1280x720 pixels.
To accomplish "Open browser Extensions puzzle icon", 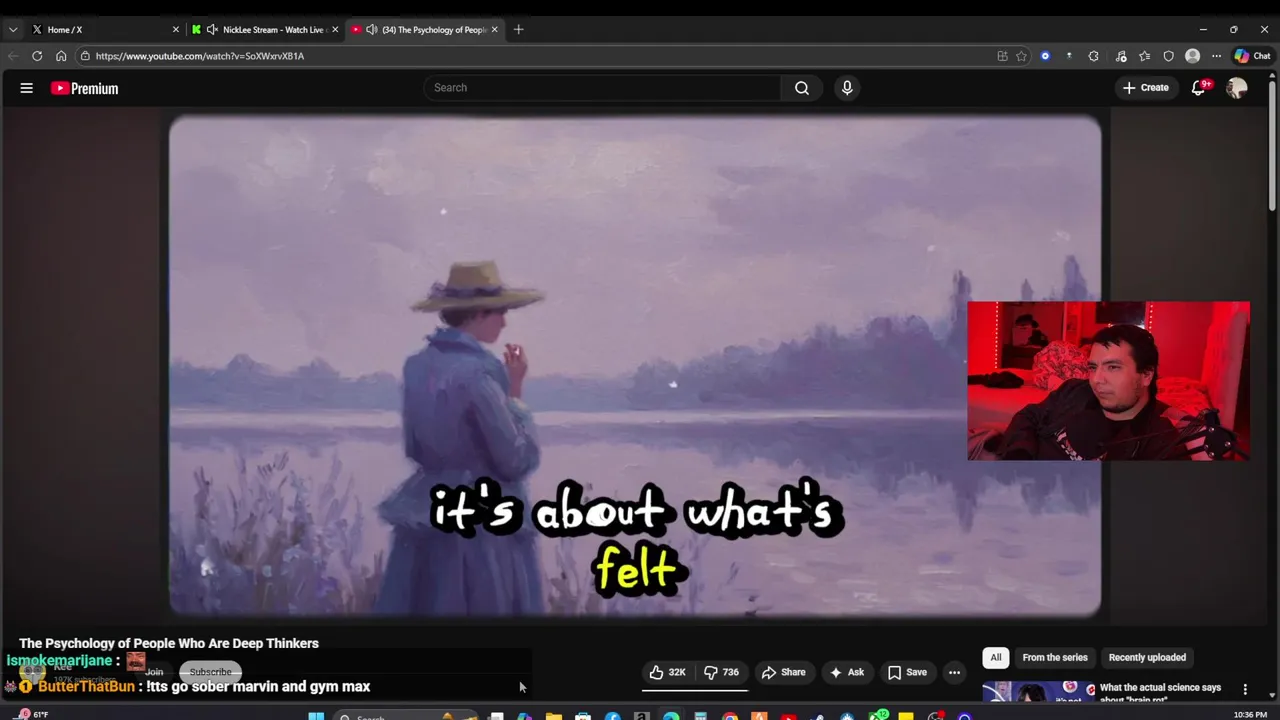I will [1093, 56].
